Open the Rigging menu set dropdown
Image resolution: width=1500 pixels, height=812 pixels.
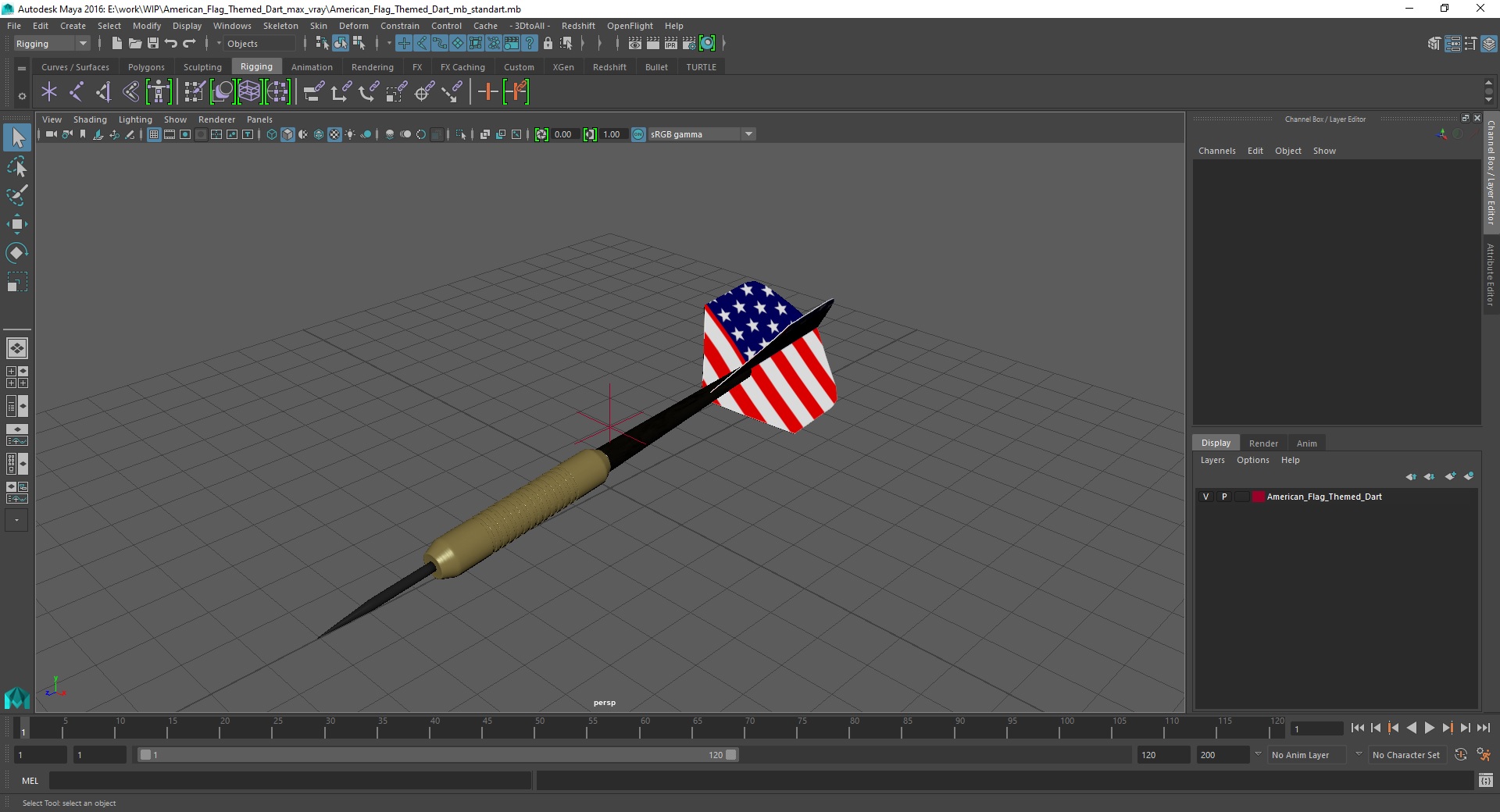(52, 44)
